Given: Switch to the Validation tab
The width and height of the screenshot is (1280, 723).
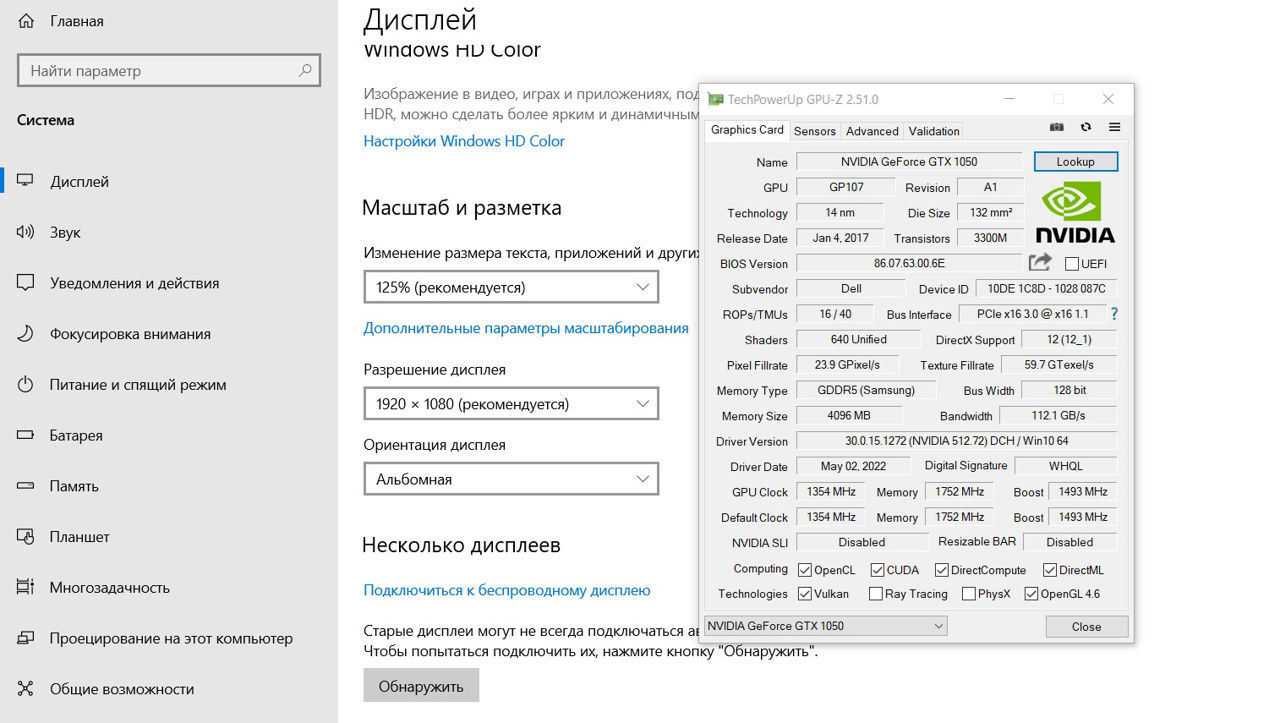Looking at the screenshot, I should [x=934, y=131].
